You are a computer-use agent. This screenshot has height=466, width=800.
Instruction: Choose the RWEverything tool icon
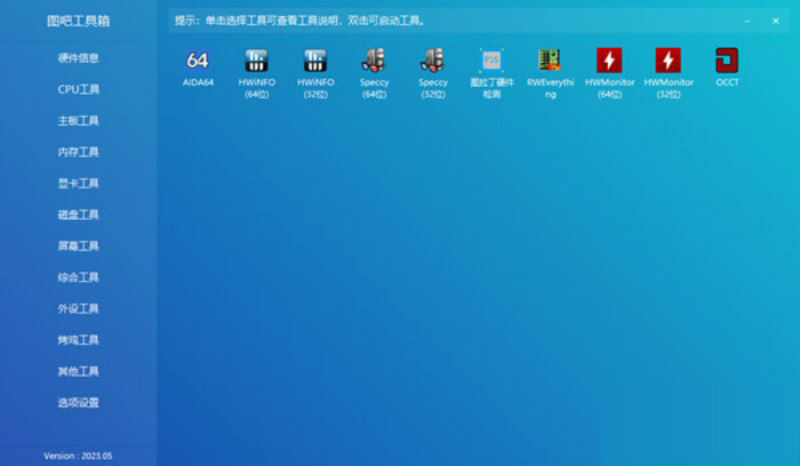coord(550,61)
